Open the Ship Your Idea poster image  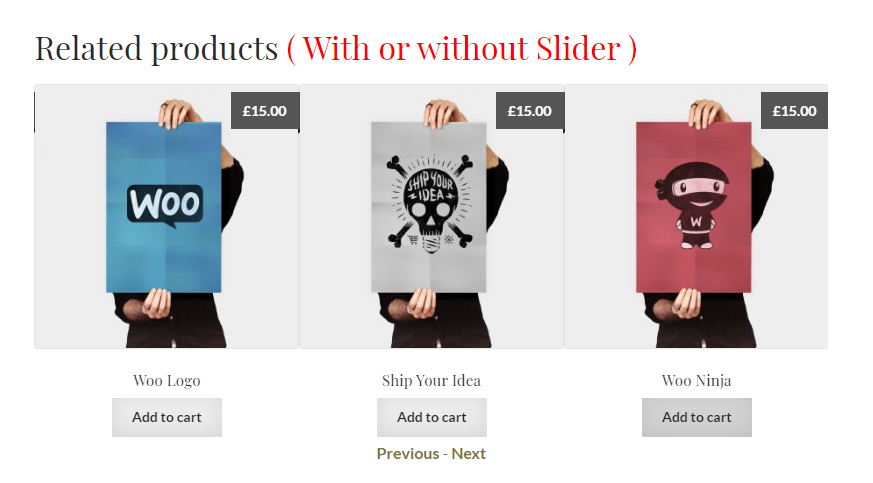coord(431,216)
